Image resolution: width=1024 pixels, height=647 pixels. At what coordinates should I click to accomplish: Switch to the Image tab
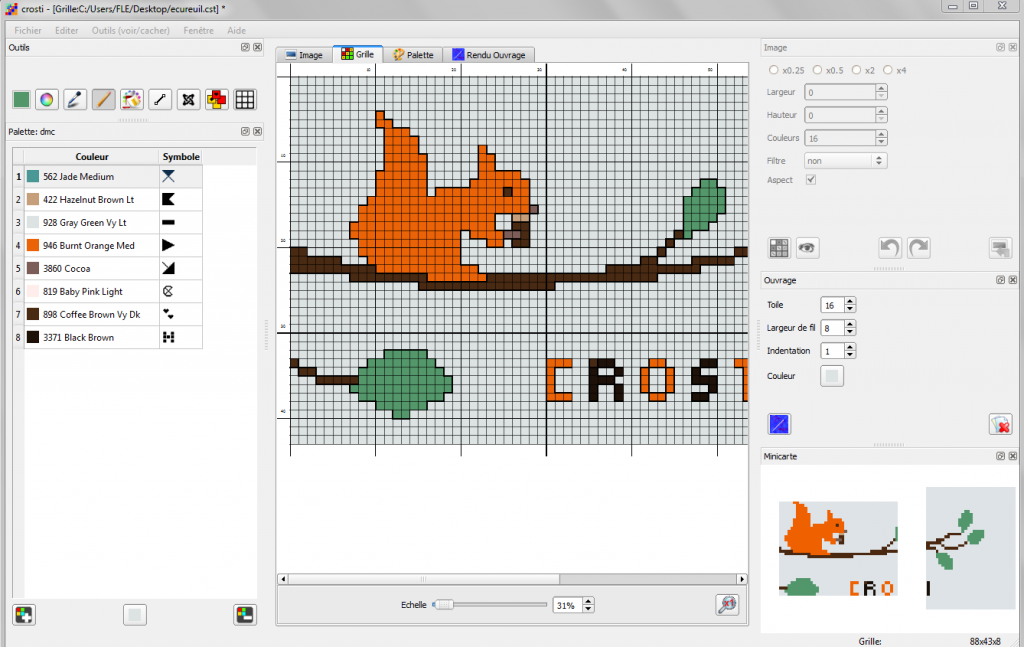click(304, 55)
